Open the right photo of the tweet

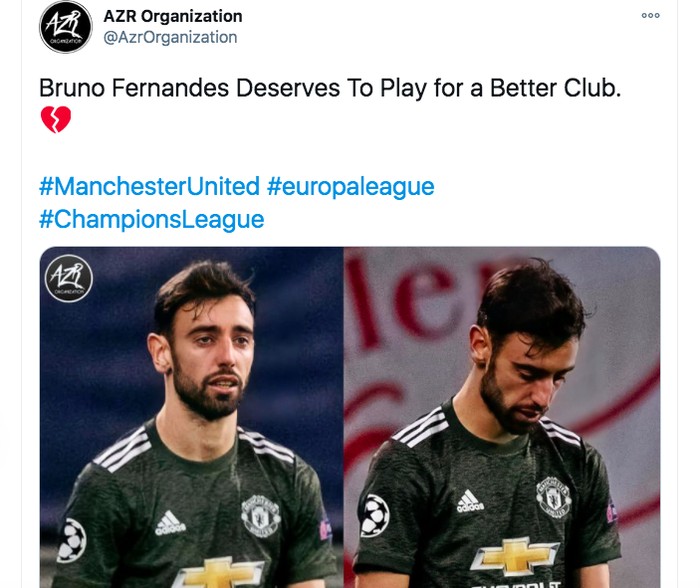[x=502, y=417]
